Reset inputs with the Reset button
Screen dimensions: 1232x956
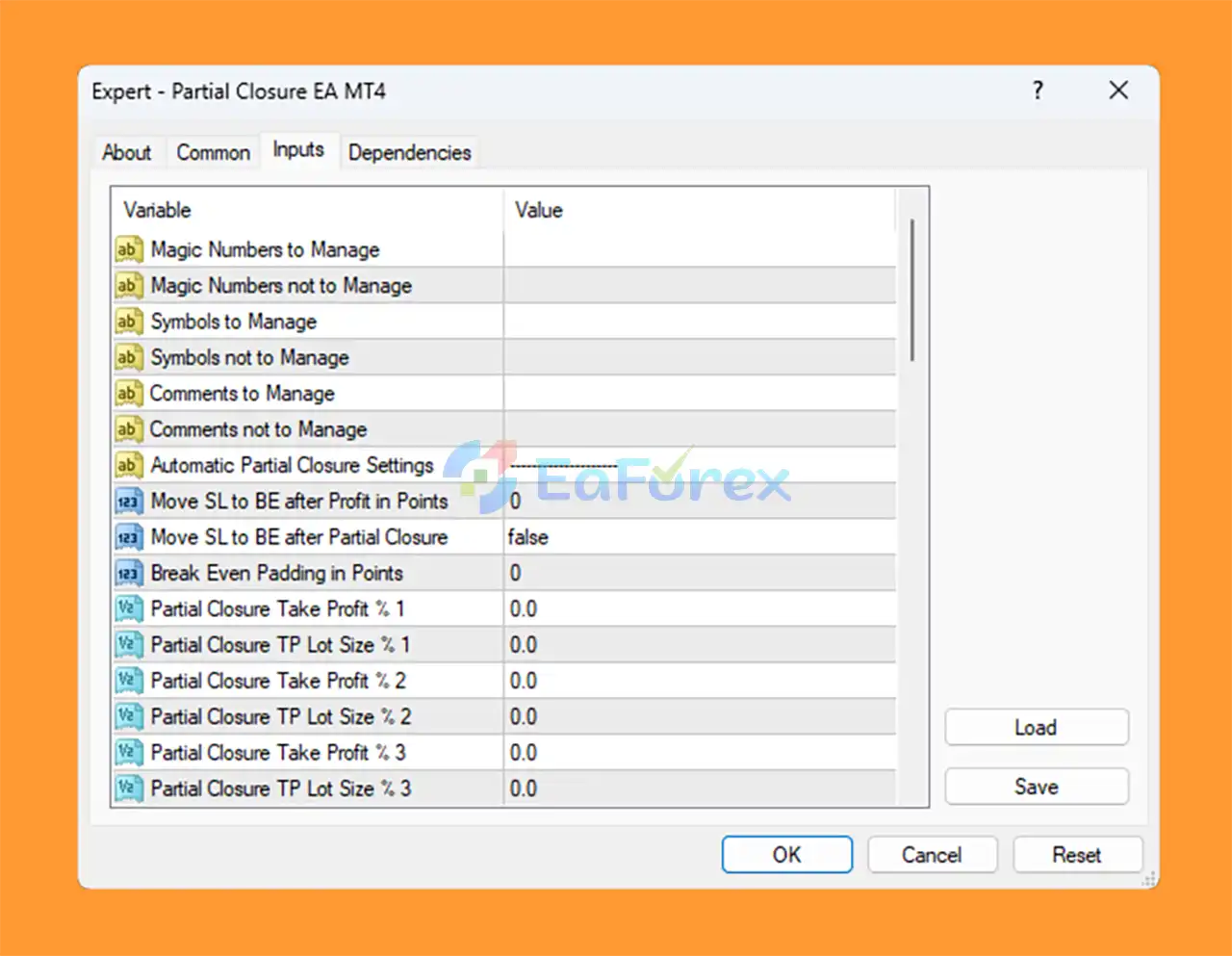1077,855
